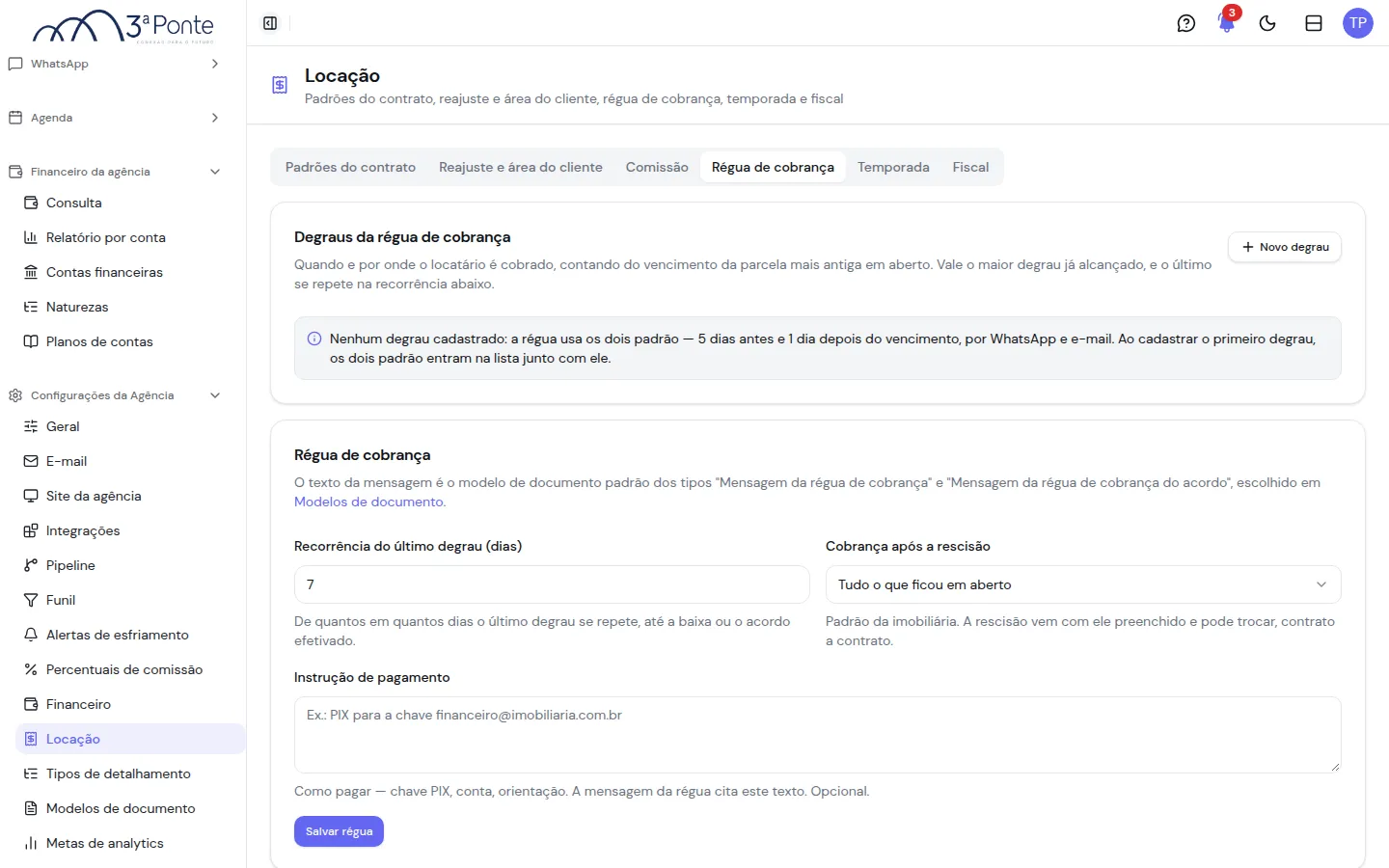Open E-mail settings
Screen dimensions: 1389x868
point(131,461)
